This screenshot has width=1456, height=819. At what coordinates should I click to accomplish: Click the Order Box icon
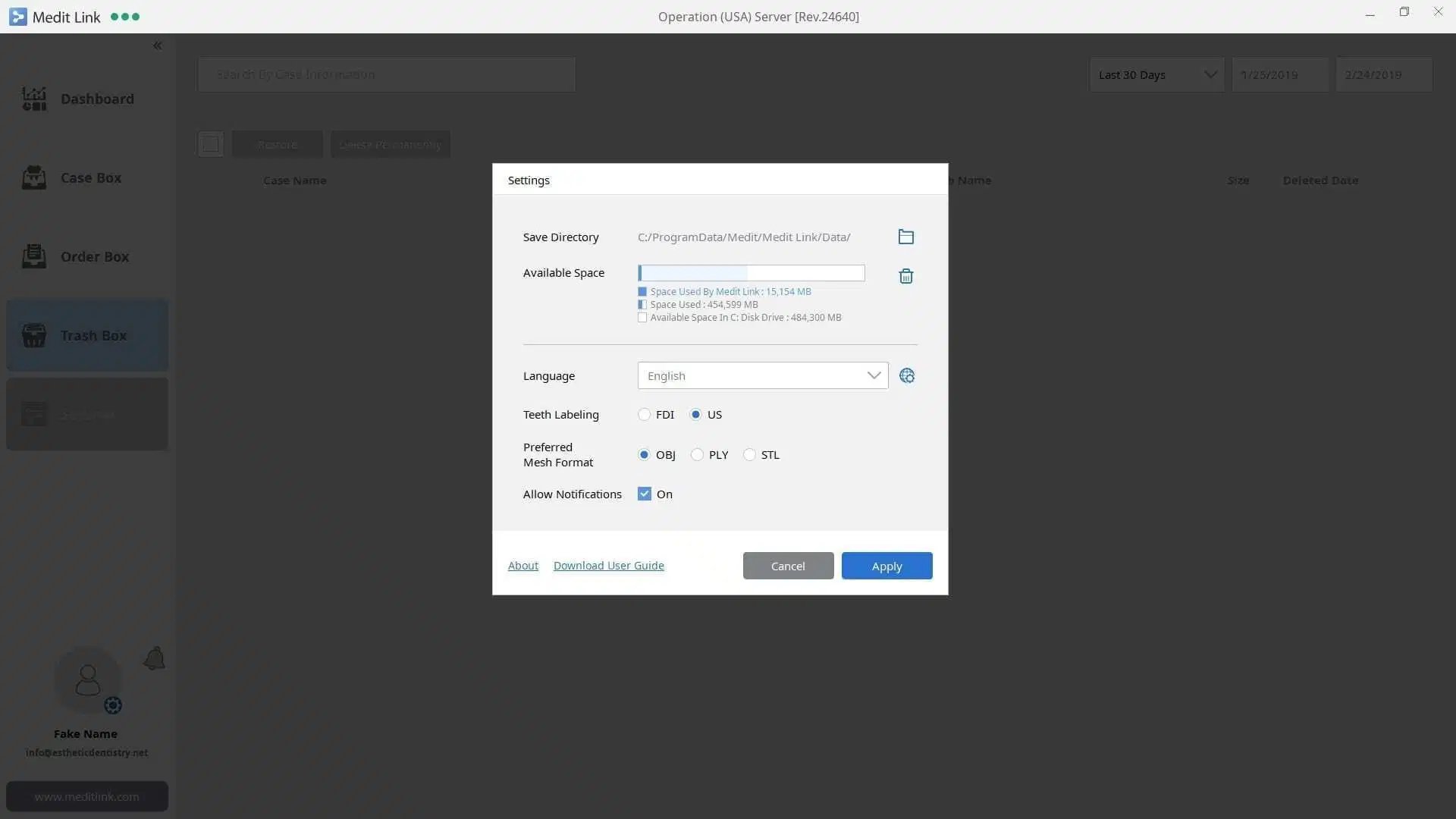tap(34, 256)
